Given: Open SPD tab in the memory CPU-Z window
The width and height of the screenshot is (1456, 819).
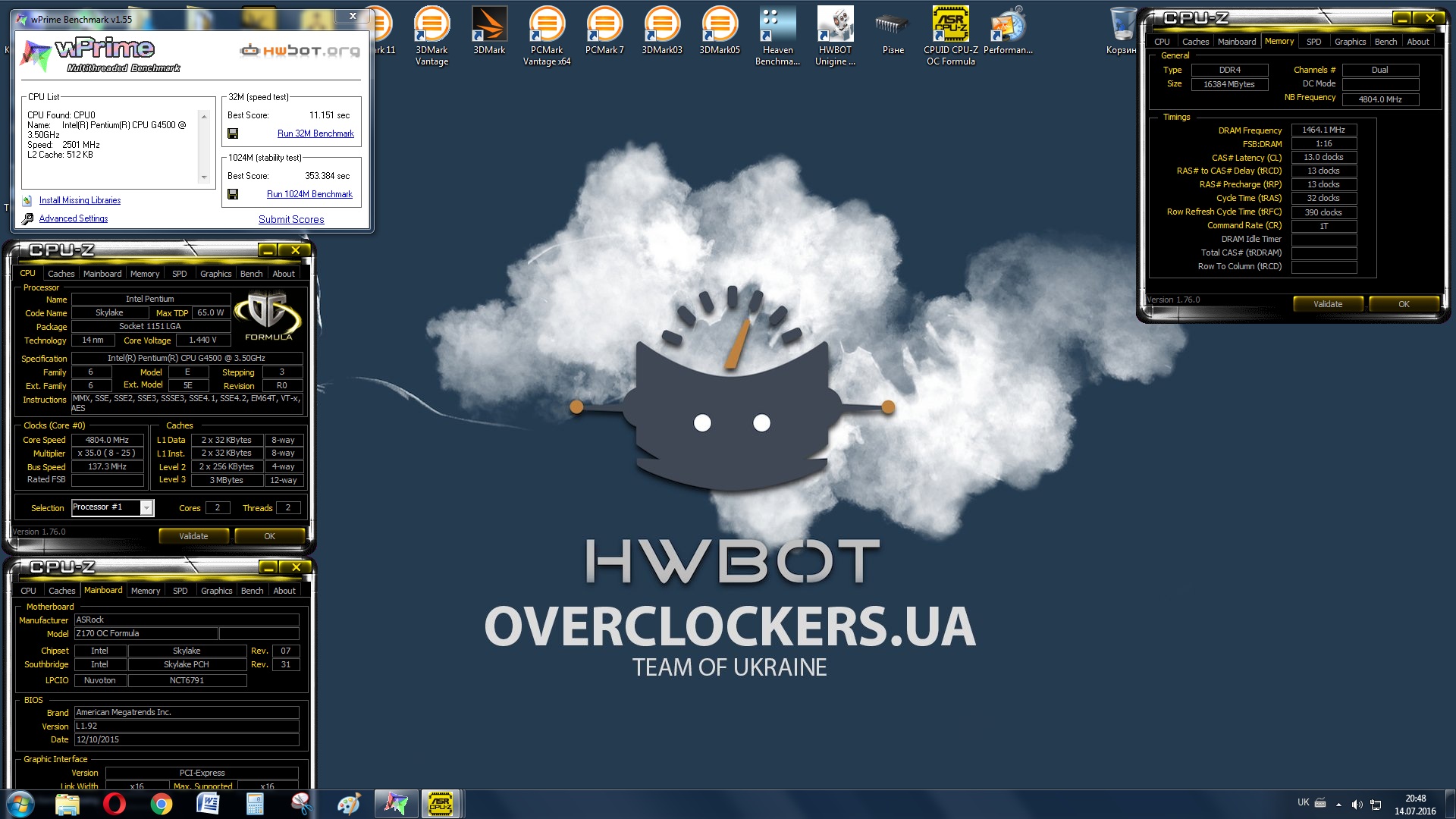Looking at the screenshot, I should pyautogui.click(x=1314, y=42).
